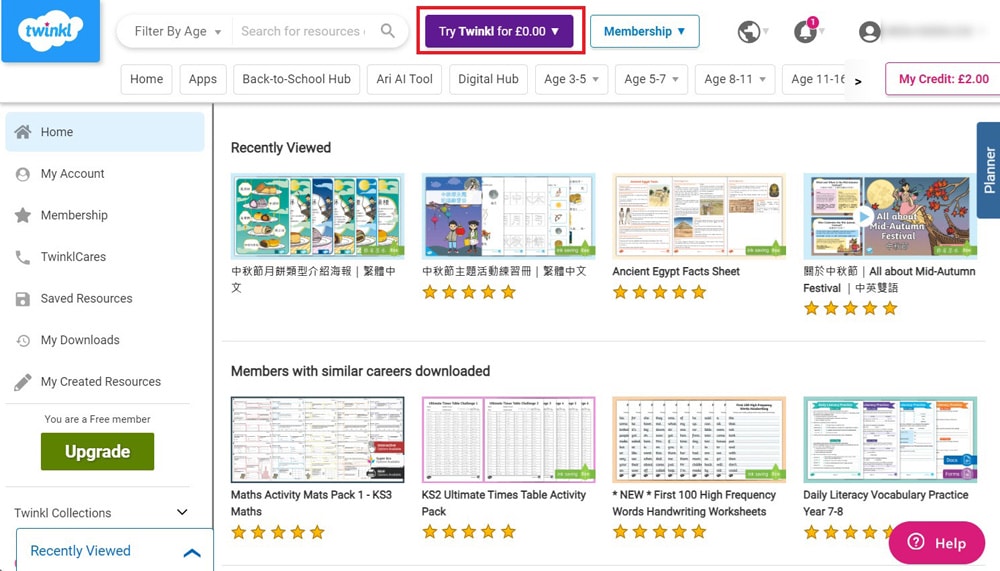This screenshot has width=1000, height=571.
Task: Open the Age 8-11 dropdown
Action: tap(735, 79)
